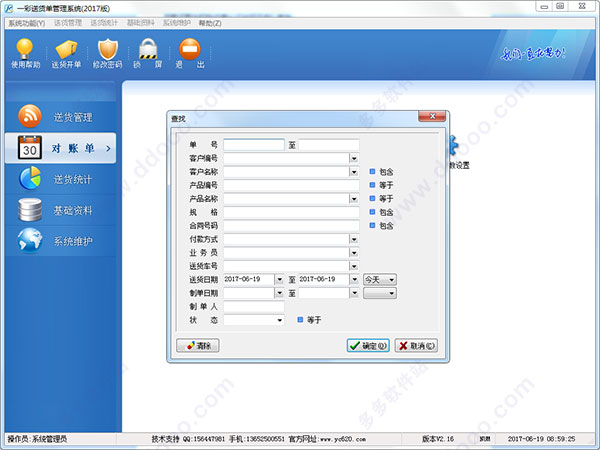600x450 pixels.
Task: Expand the 送货车号 dropdown
Action: [354, 266]
